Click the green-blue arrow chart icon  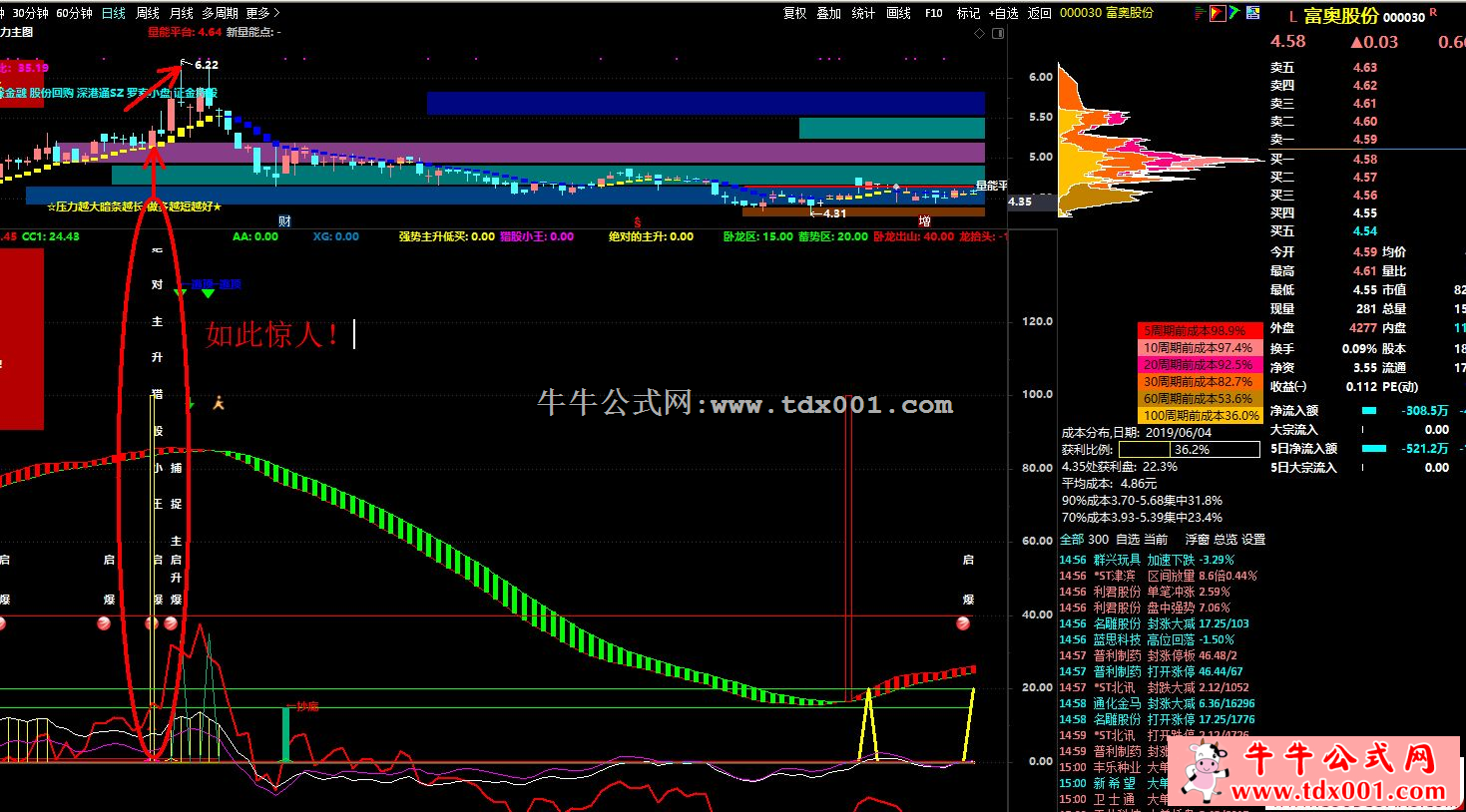[1234, 13]
